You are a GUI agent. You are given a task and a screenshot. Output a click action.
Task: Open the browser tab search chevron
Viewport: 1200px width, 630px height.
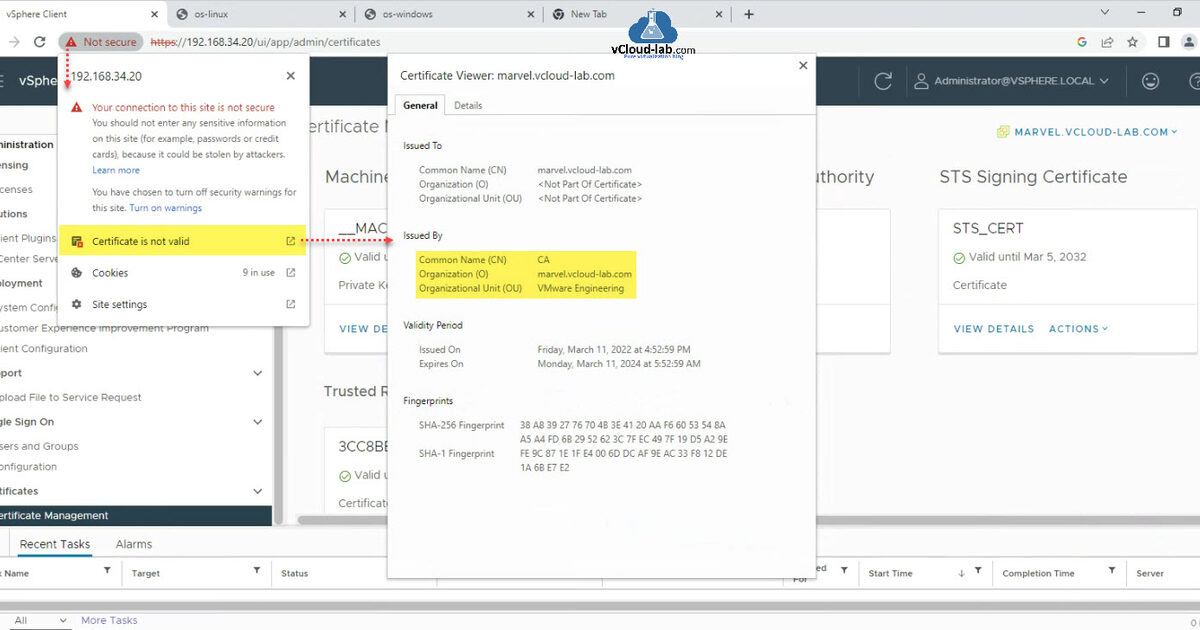pyautogui.click(x=1105, y=13)
